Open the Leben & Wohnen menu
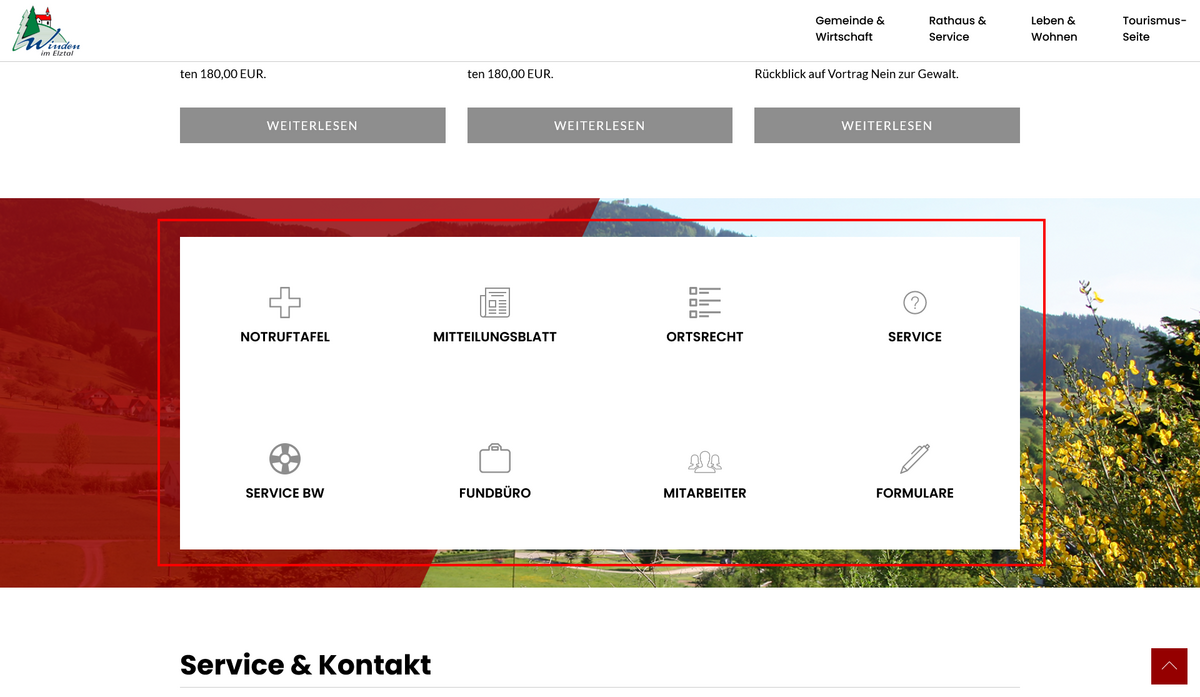The height and width of the screenshot is (697, 1200). [1054, 29]
